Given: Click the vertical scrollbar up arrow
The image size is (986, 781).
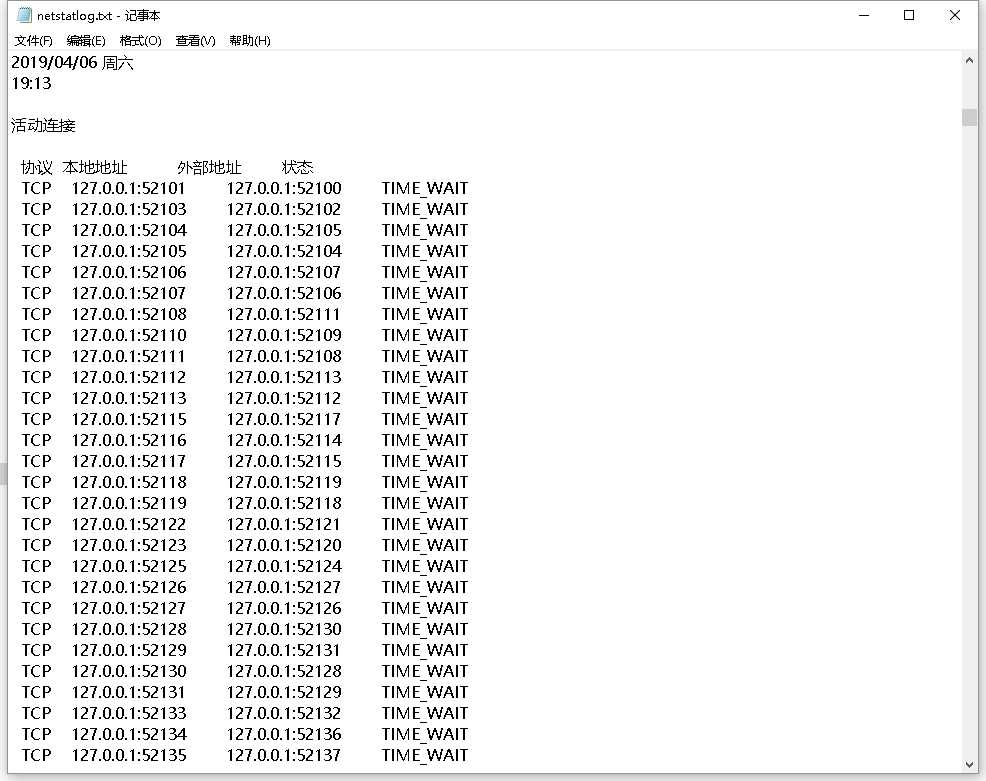Looking at the screenshot, I should [969, 60].
